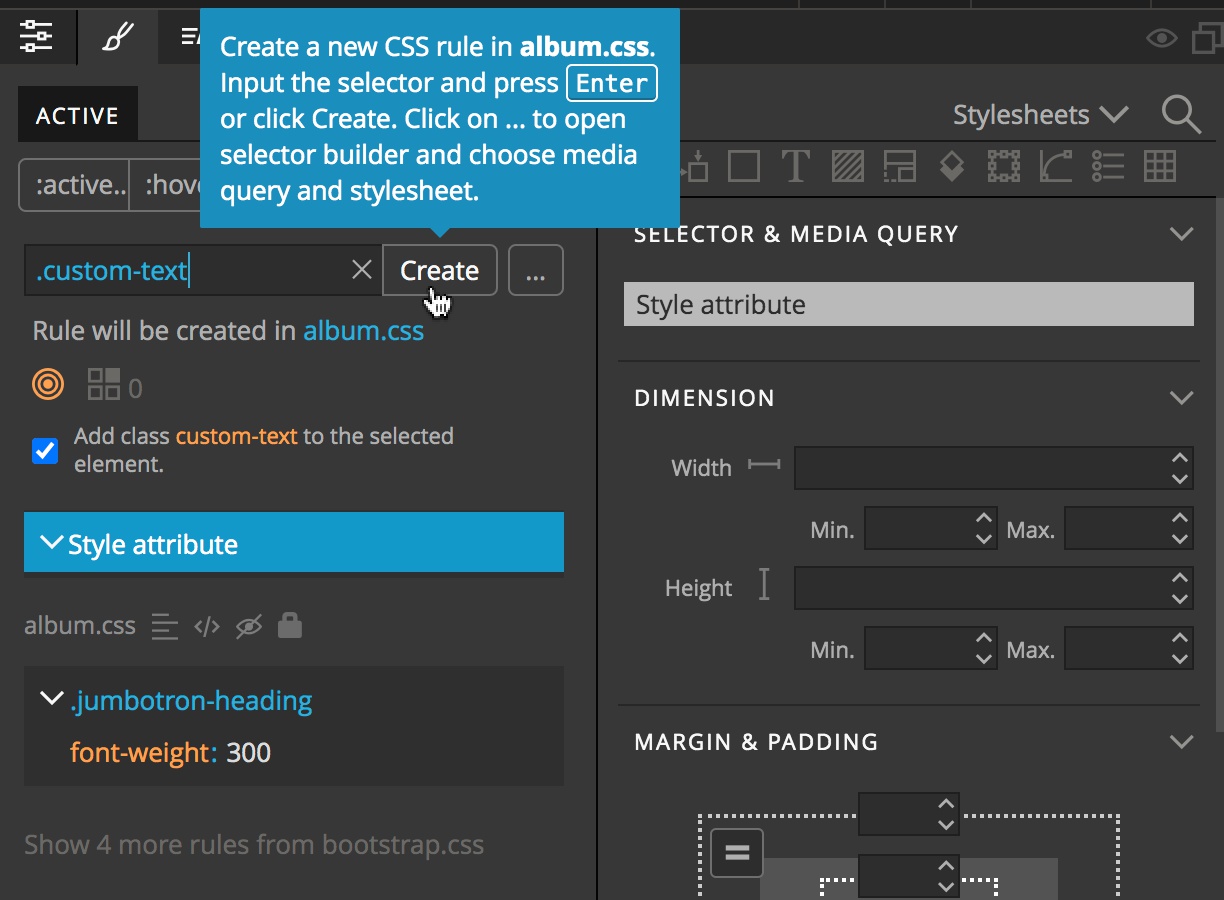Click the orange target selector icon

pos(48,384)
